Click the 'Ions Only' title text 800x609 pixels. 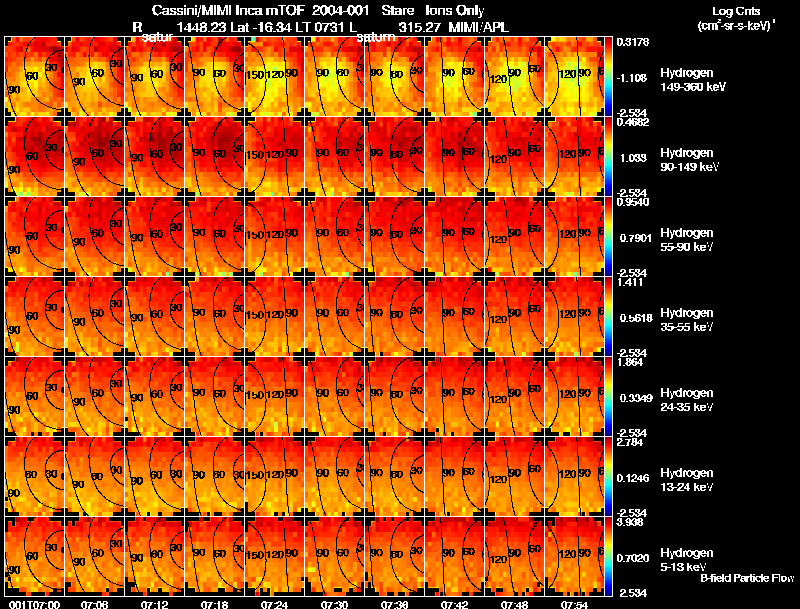pyautogui.click(x=455, y=10)
